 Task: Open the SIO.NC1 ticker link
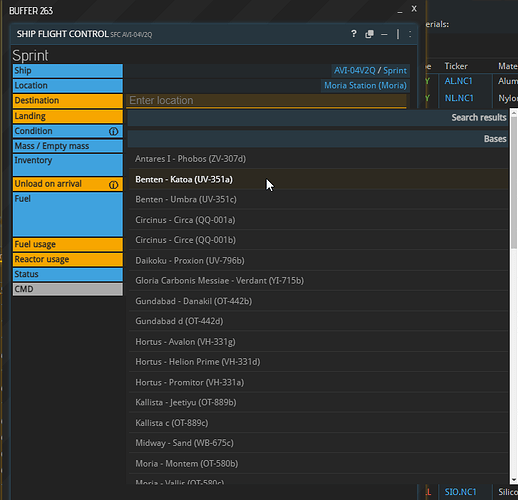pos(460,492)
